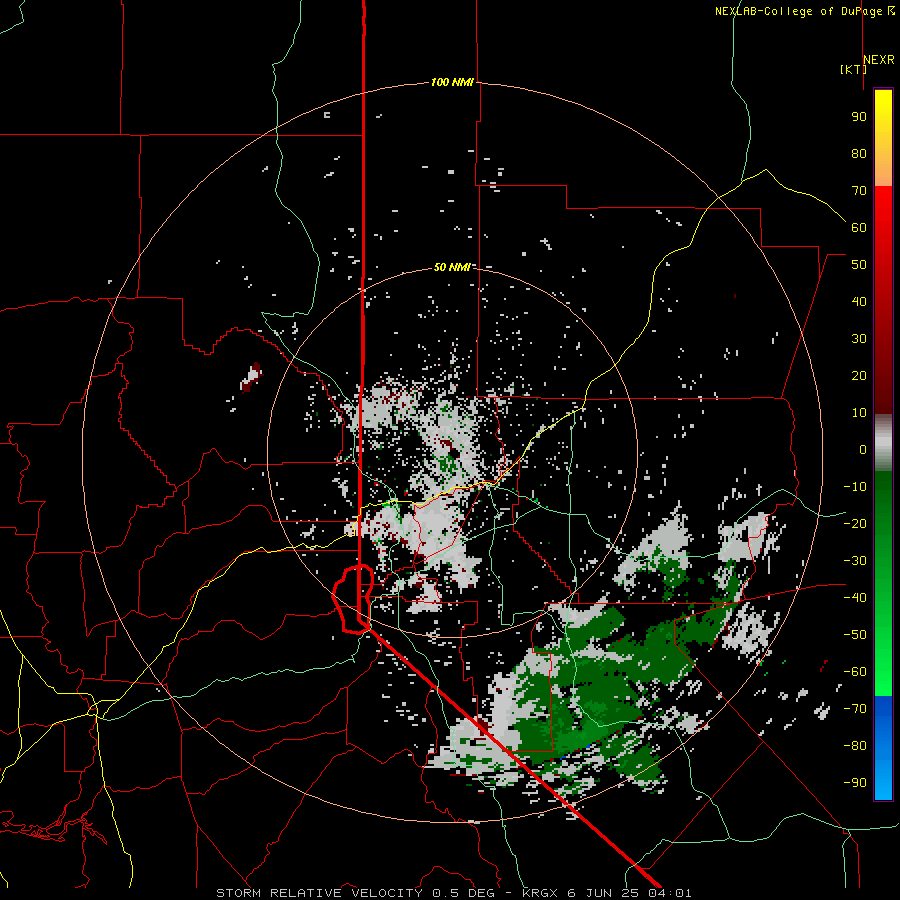Click the 100 NMI range ring label

click(452, 82)
